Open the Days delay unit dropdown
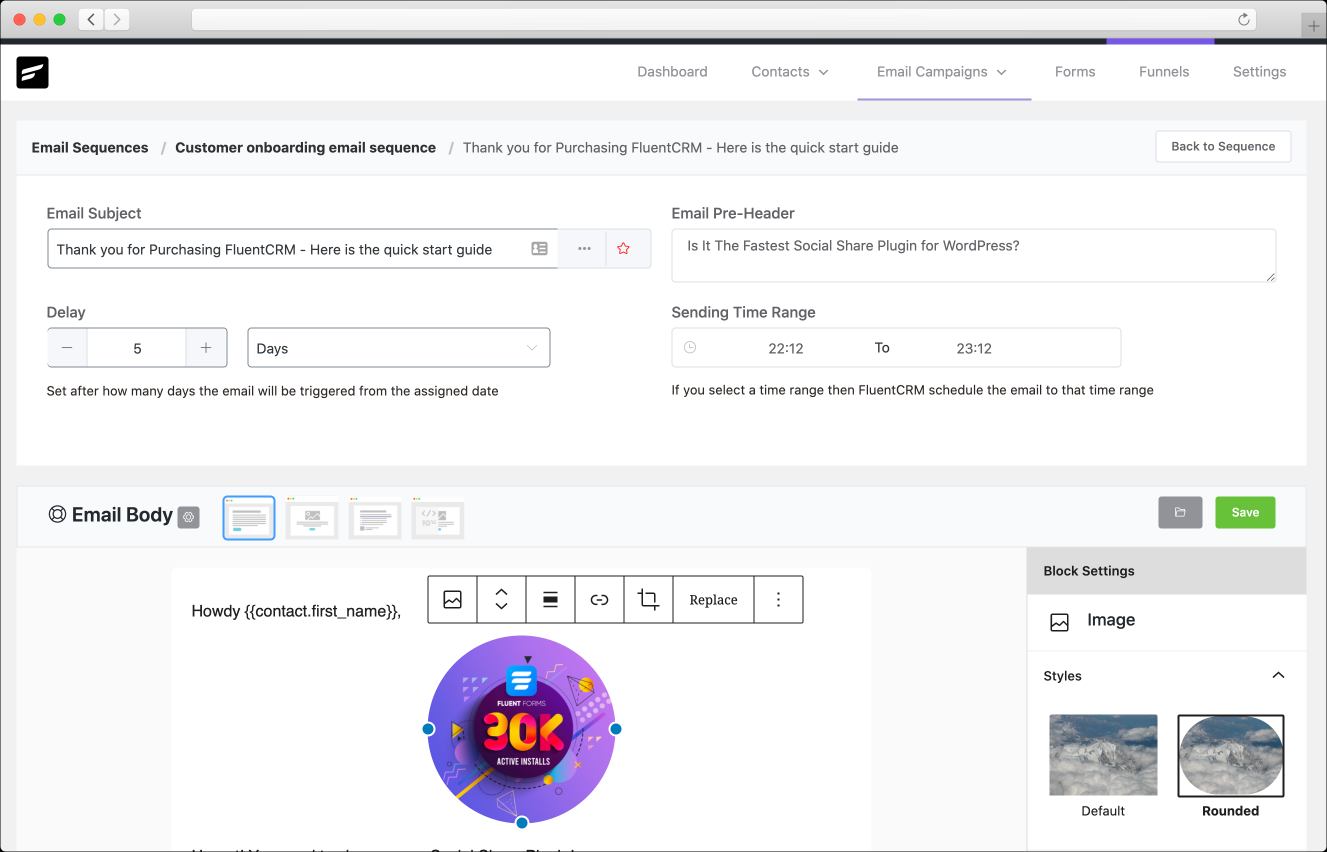The width and height of the screenshot is (1327, 852). (x=398, y=348)
